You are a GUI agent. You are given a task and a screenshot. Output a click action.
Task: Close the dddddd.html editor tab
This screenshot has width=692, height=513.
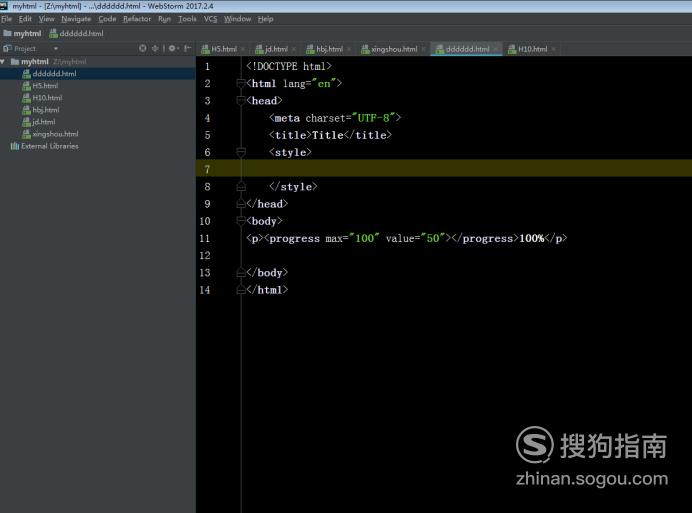pyautogui.click(x=496, y=49)
